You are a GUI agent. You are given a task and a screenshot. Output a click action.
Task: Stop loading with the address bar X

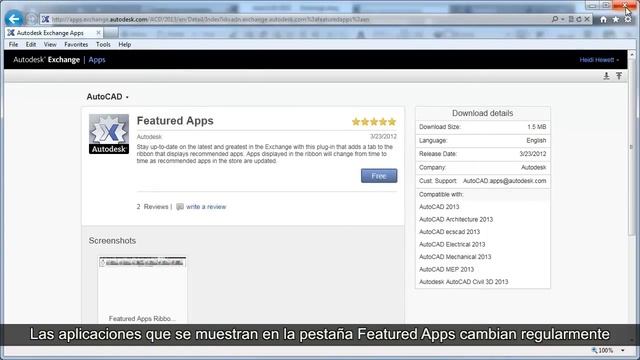tap(587, 19)
